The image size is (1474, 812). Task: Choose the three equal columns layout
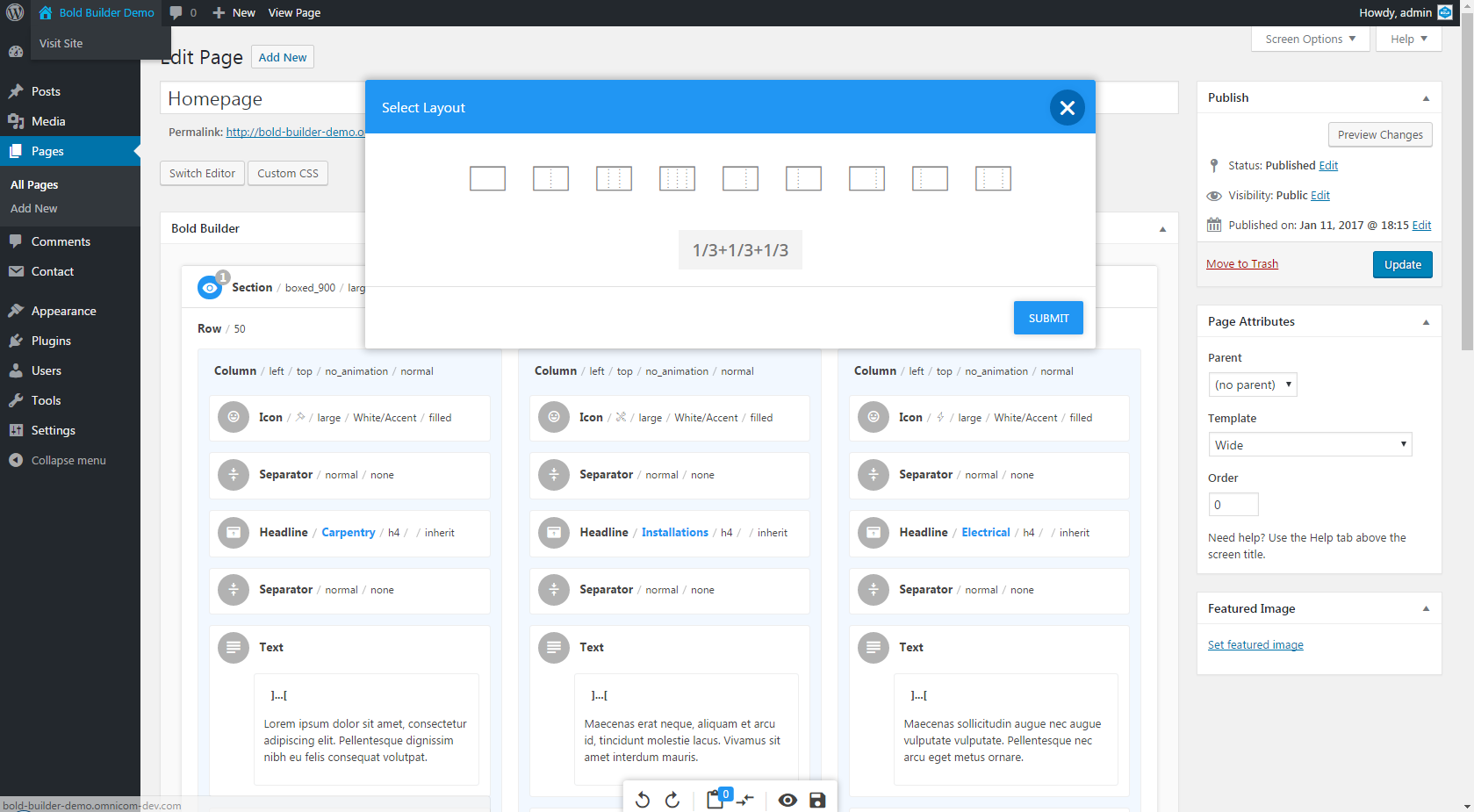pyautogui.click(x=614, y=178)
